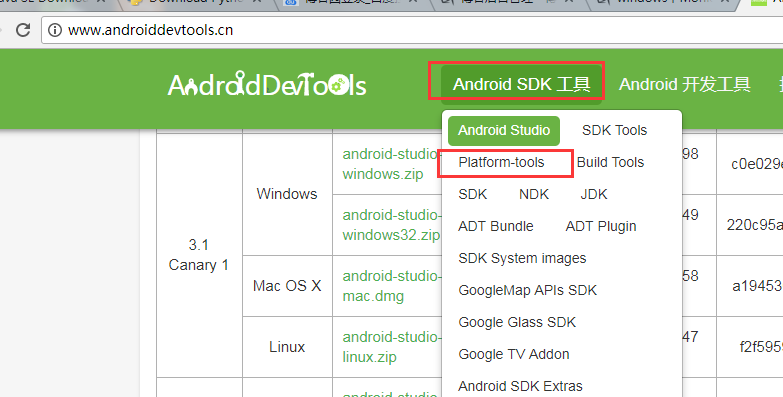783x397 pixels.
Task: Open Android SDK Extras entry
Action: 520,386
